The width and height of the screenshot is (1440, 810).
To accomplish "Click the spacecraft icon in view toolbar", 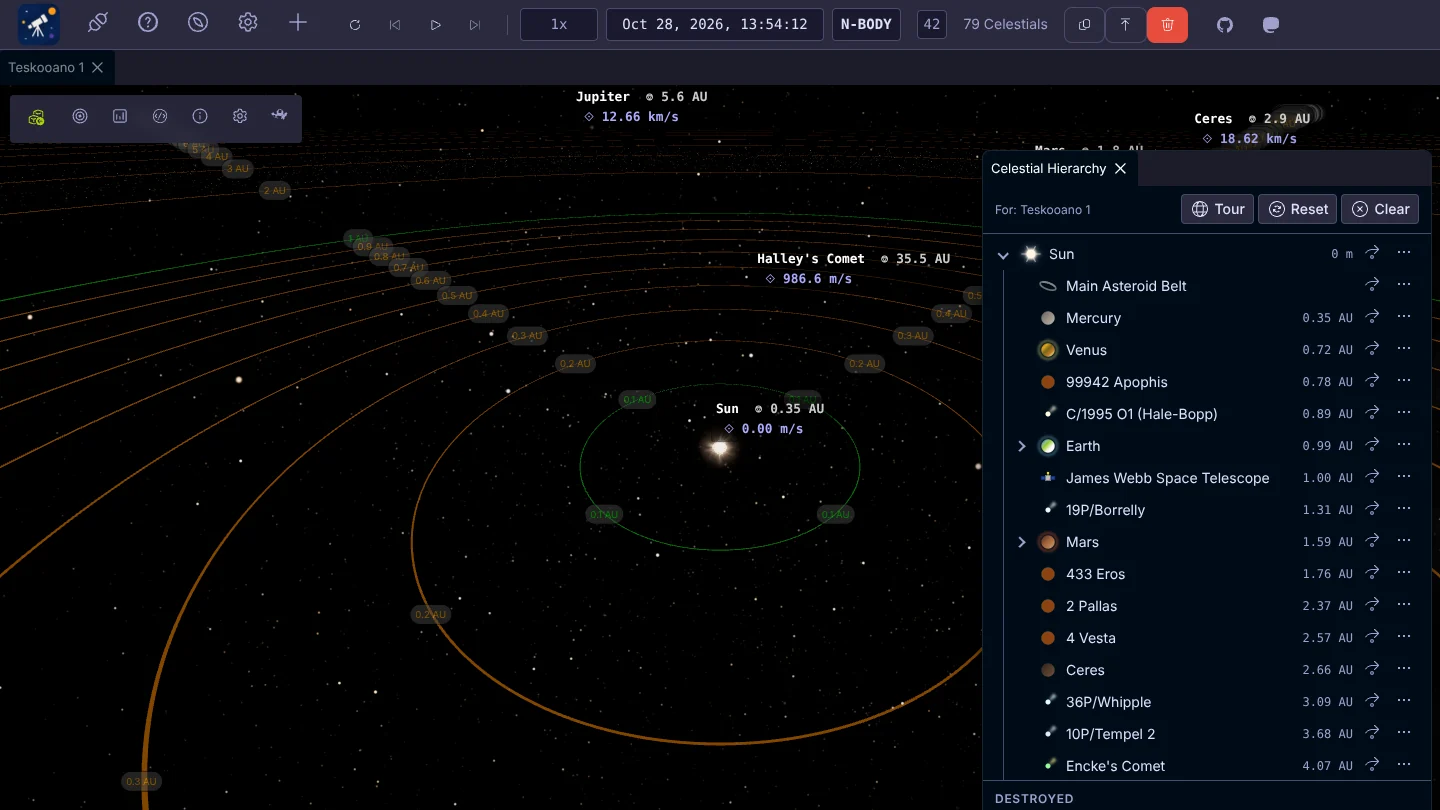I will [x=280, y=117].
